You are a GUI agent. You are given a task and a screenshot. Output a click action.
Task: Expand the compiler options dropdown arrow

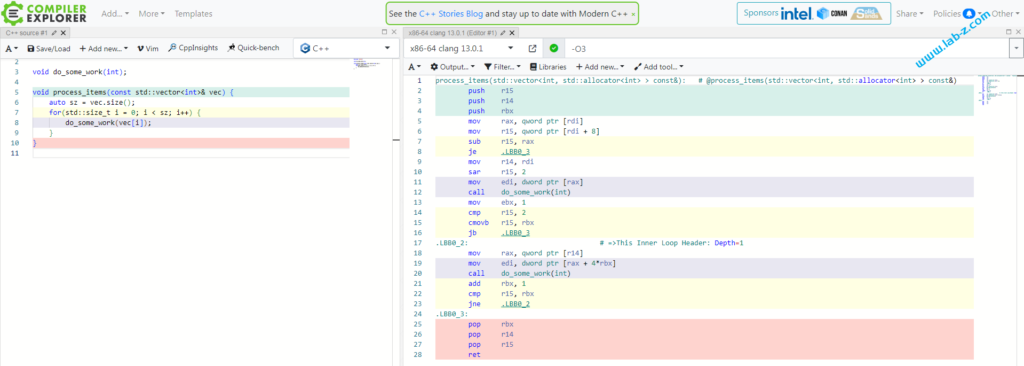point(1016,48)
